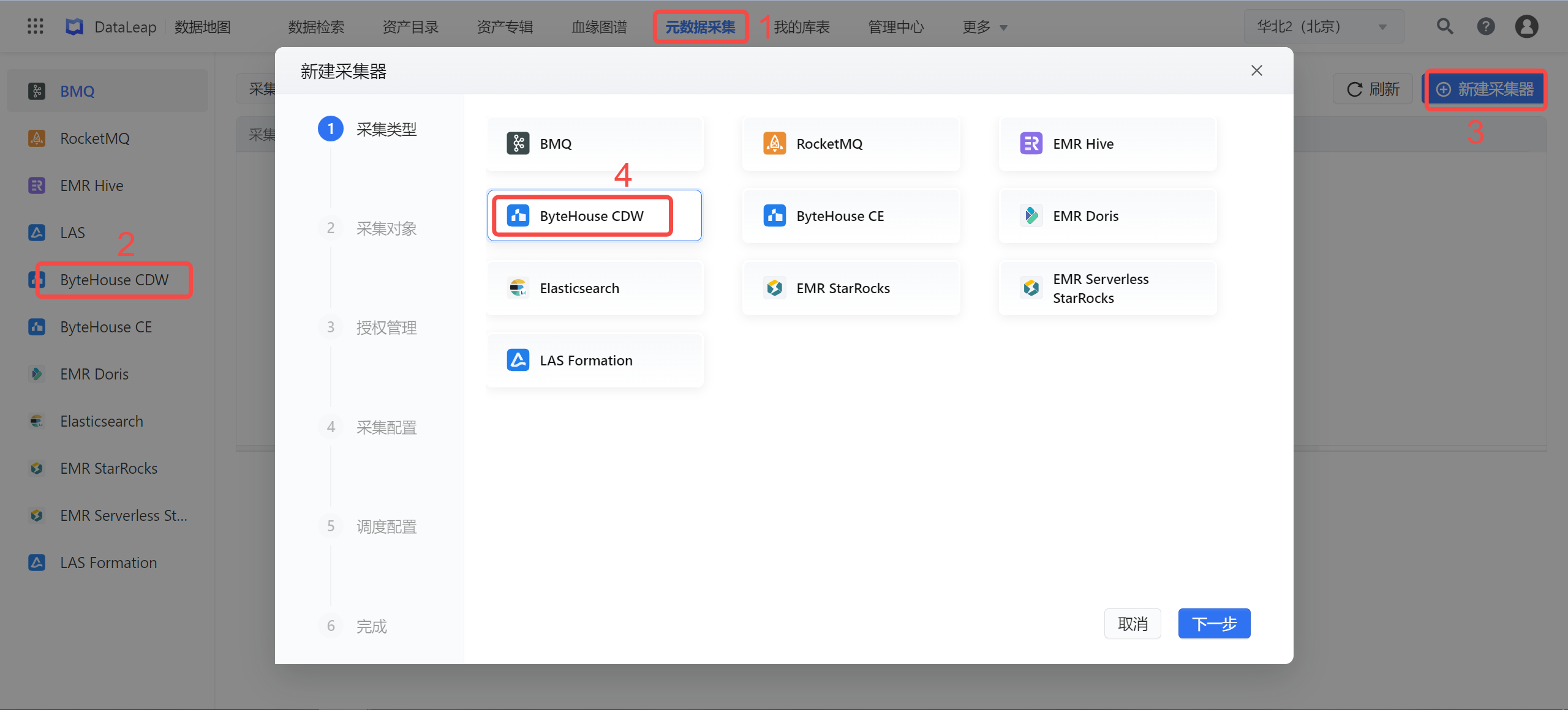This screenshot has width=1568, height=710.
Task: Open the help question mark icon
Action: (1486, 26)
